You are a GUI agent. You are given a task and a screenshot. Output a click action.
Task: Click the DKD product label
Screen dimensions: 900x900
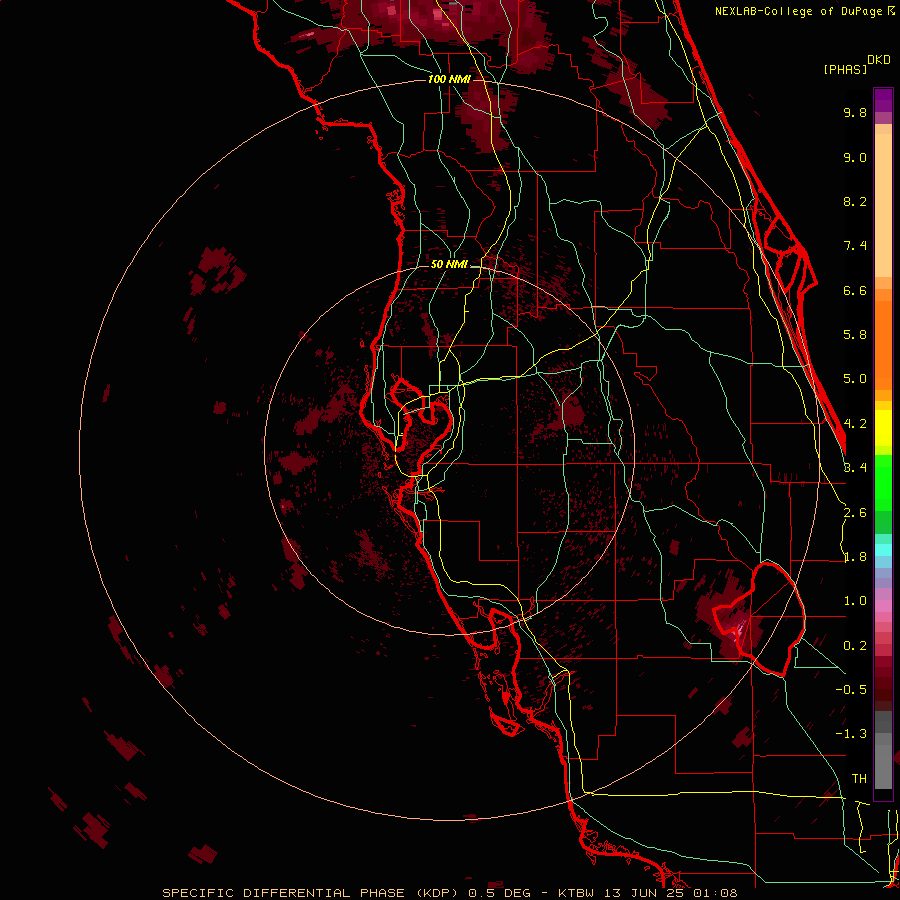point(879,60)
